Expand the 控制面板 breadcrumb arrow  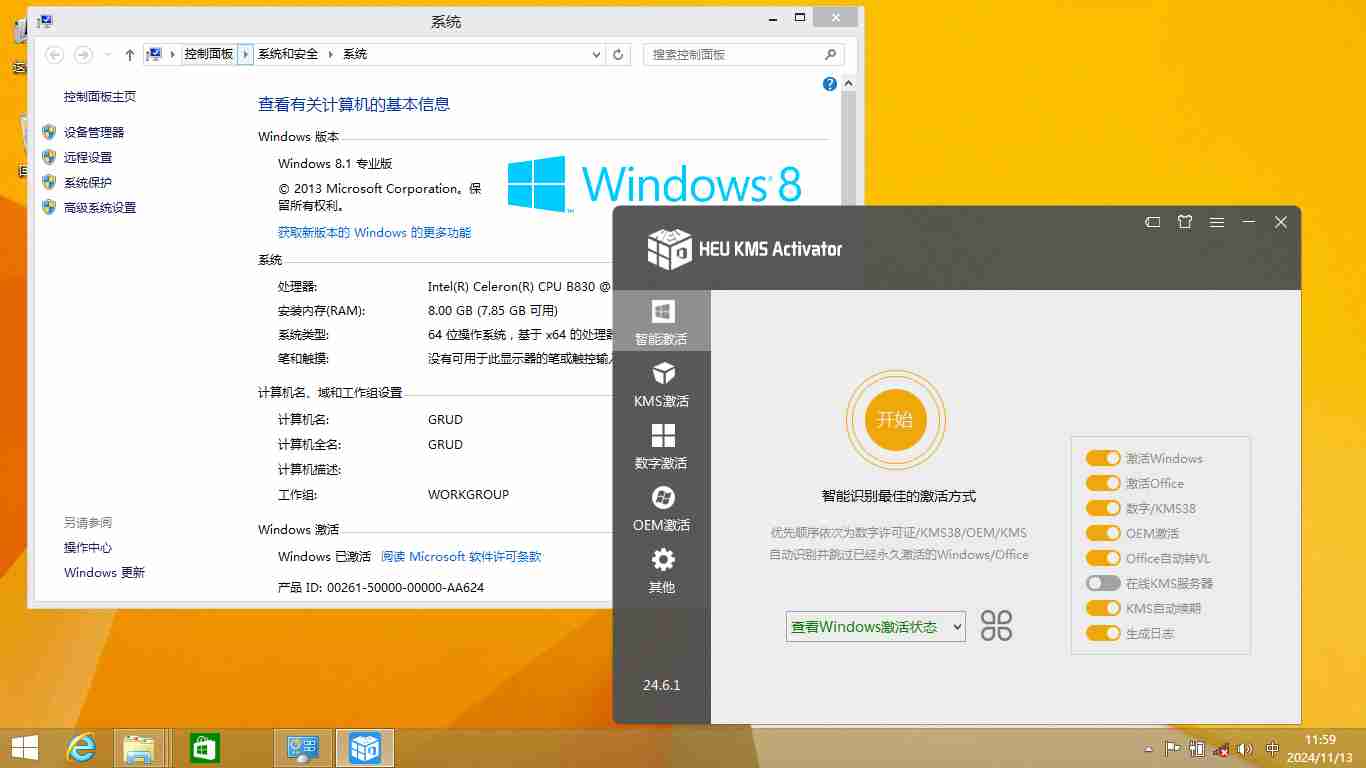pos(246,54)
